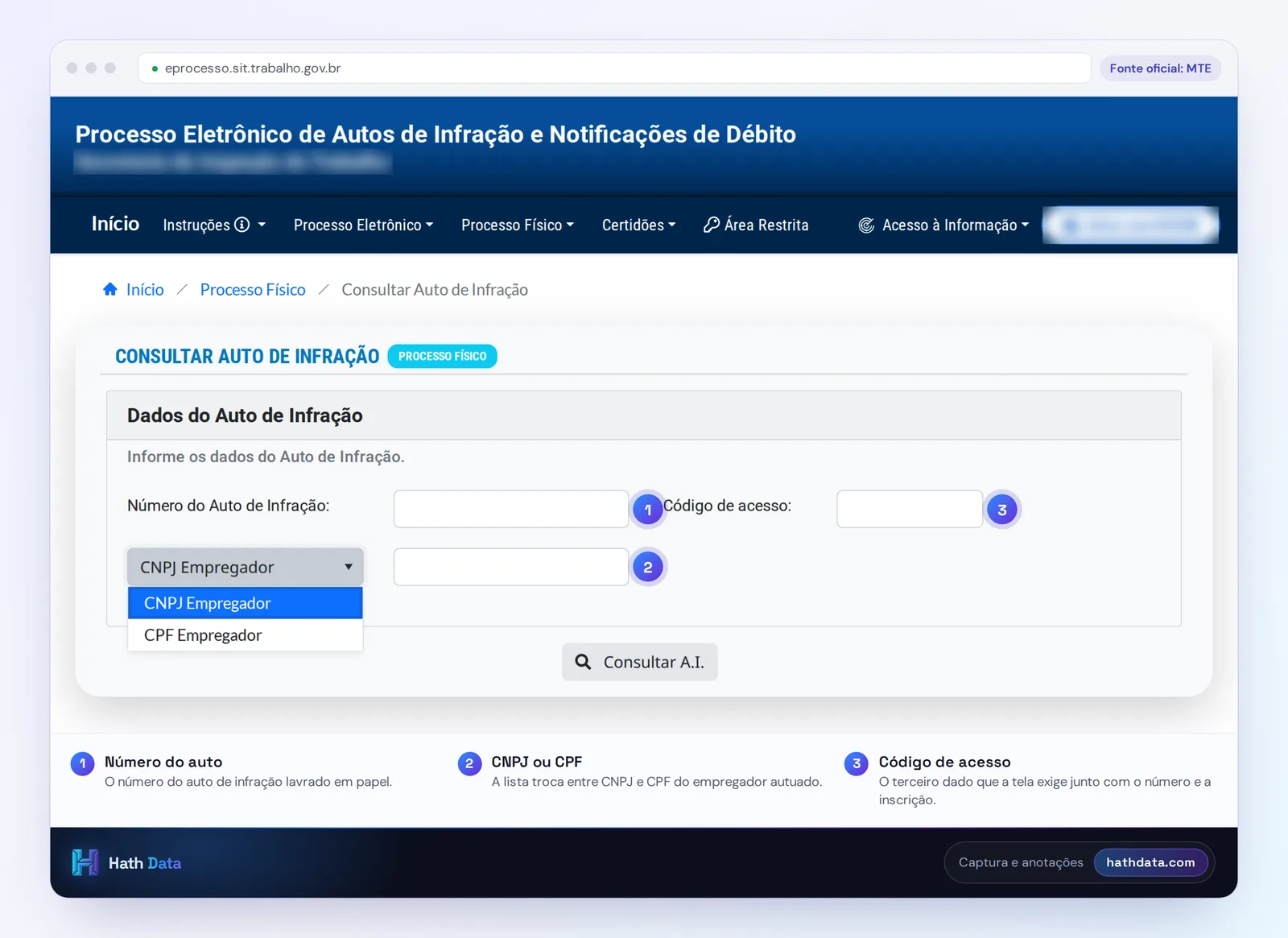Click the Acesso à Informação target icon
The height and width of the screenshot is (938, 1288).
point(866,225)
